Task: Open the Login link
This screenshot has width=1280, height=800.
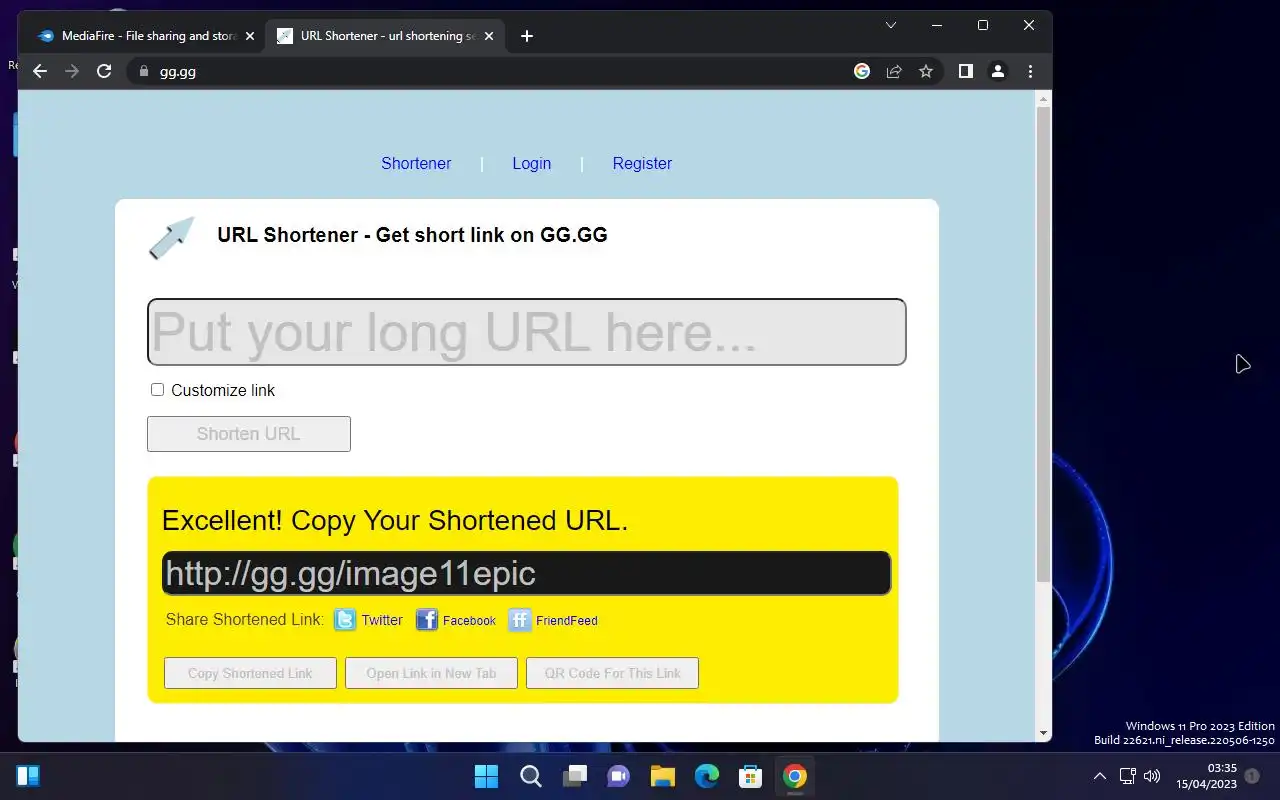Action: (x=532, y=163)
